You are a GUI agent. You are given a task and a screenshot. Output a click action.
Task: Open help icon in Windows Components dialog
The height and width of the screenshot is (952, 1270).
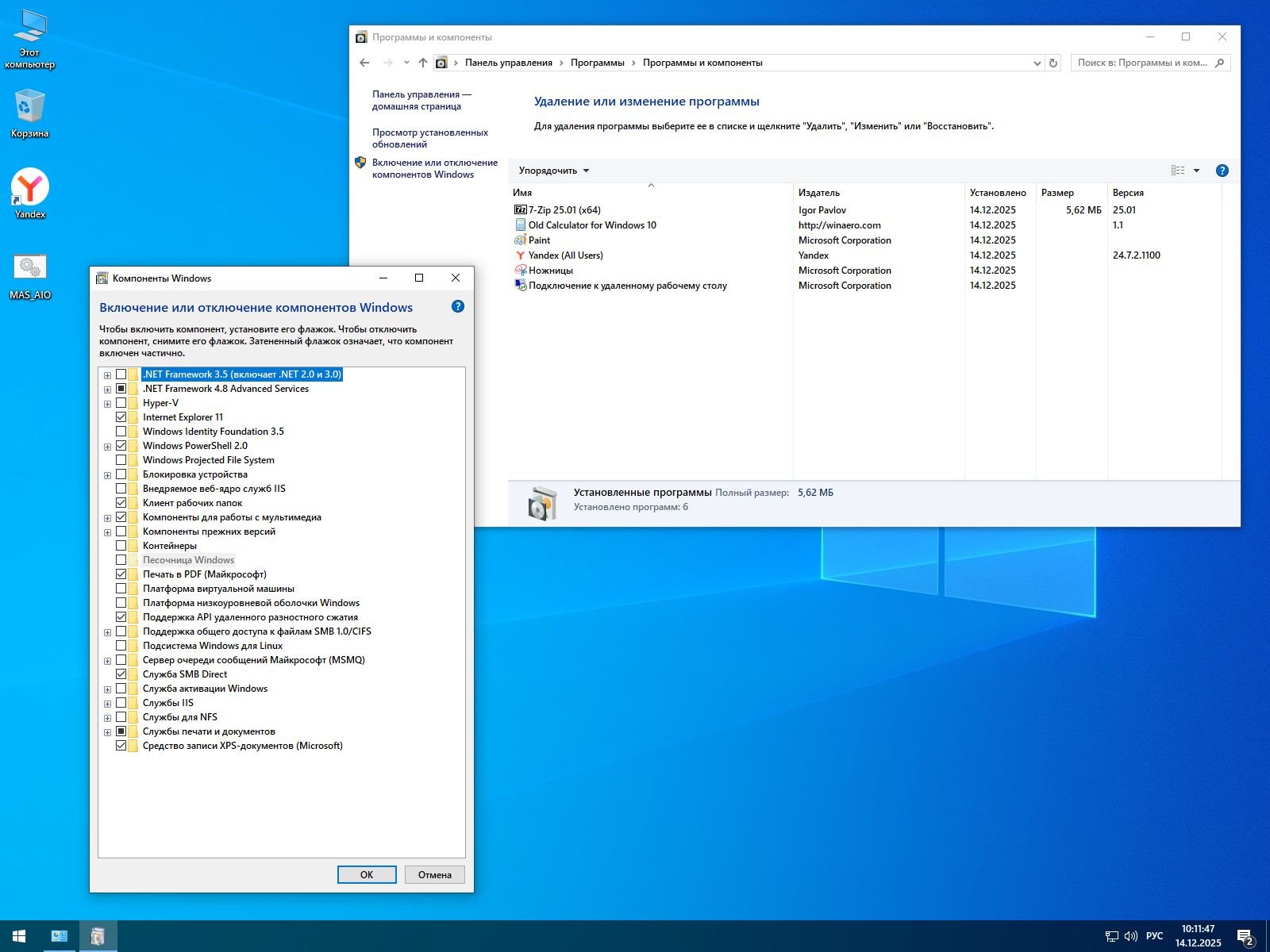pyautogui.click(x=458, y=307)
